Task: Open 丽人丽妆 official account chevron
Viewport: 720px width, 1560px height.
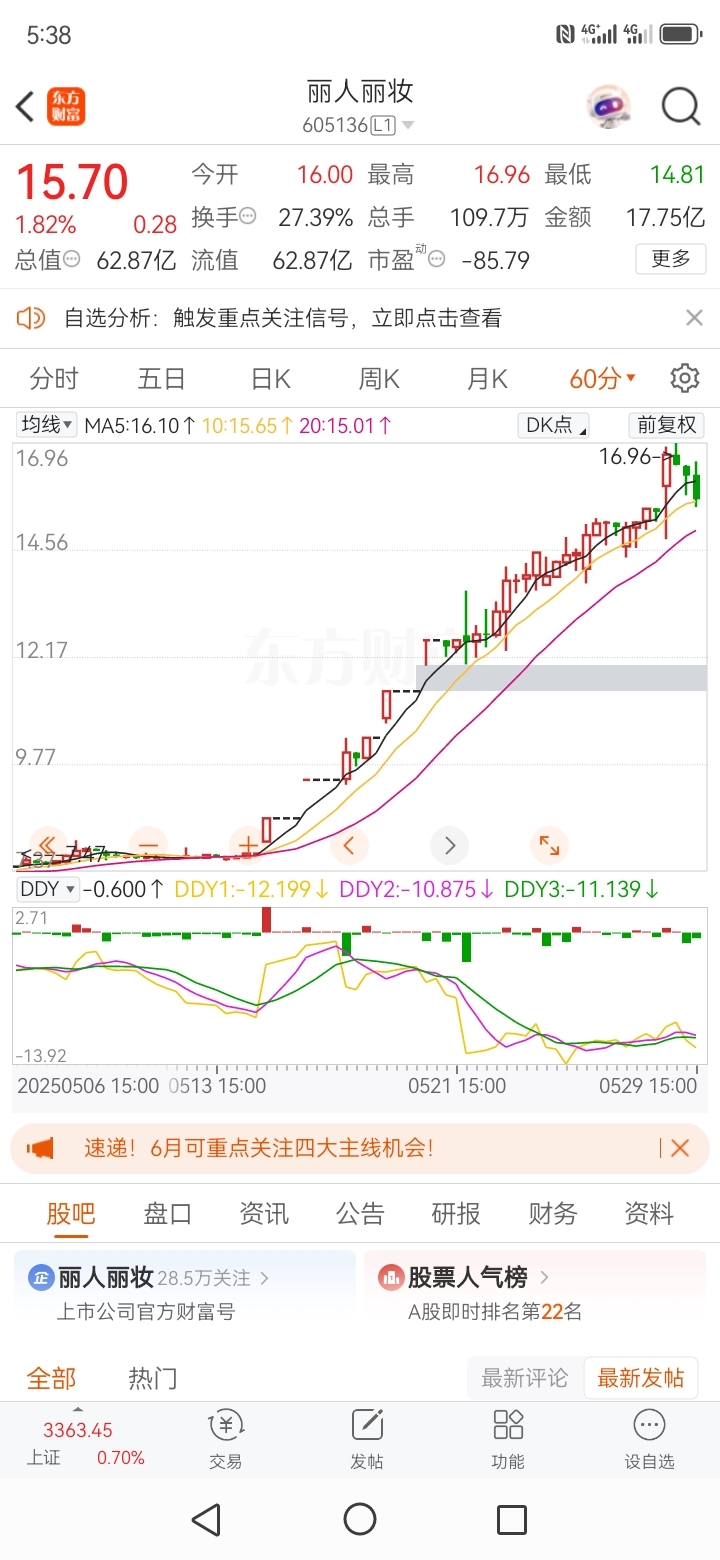Action: pyautogui.click(x=264, y=1278)
